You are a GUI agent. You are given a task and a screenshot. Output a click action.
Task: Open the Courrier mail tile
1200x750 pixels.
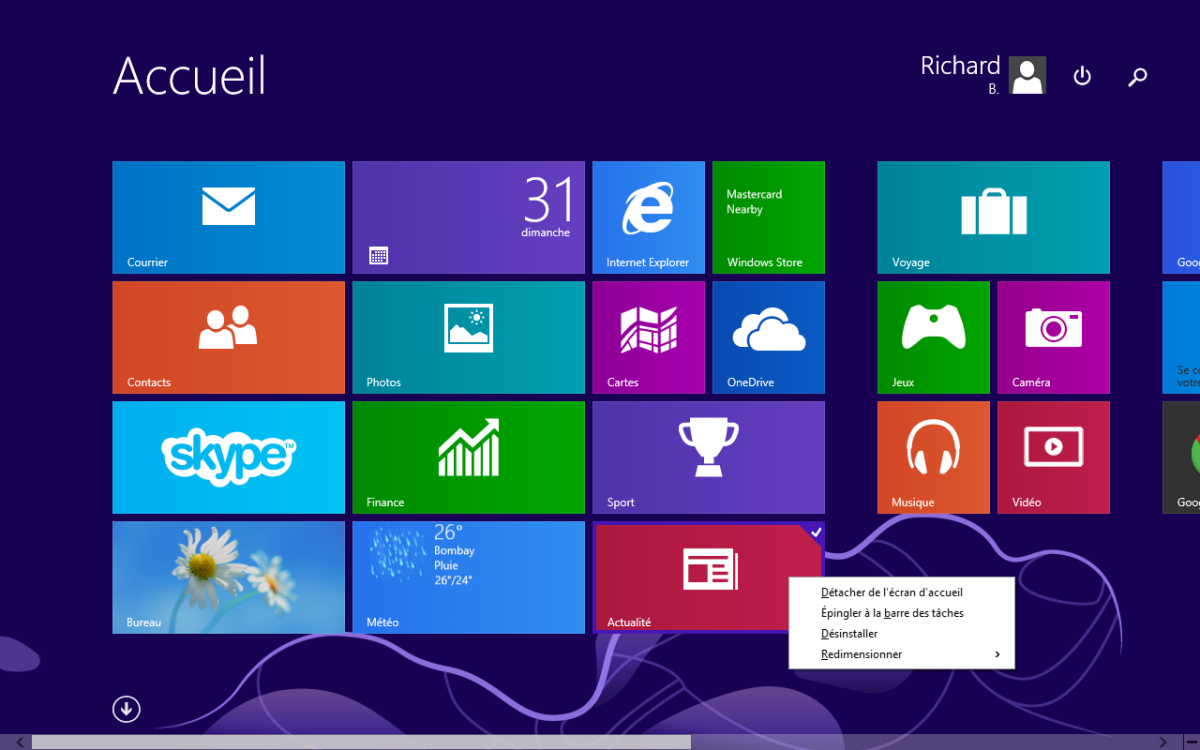pos(229,217)
